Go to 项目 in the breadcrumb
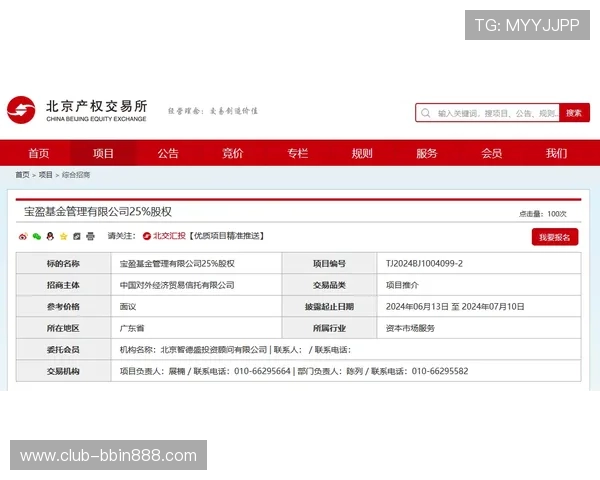 (x=46, y=175)
